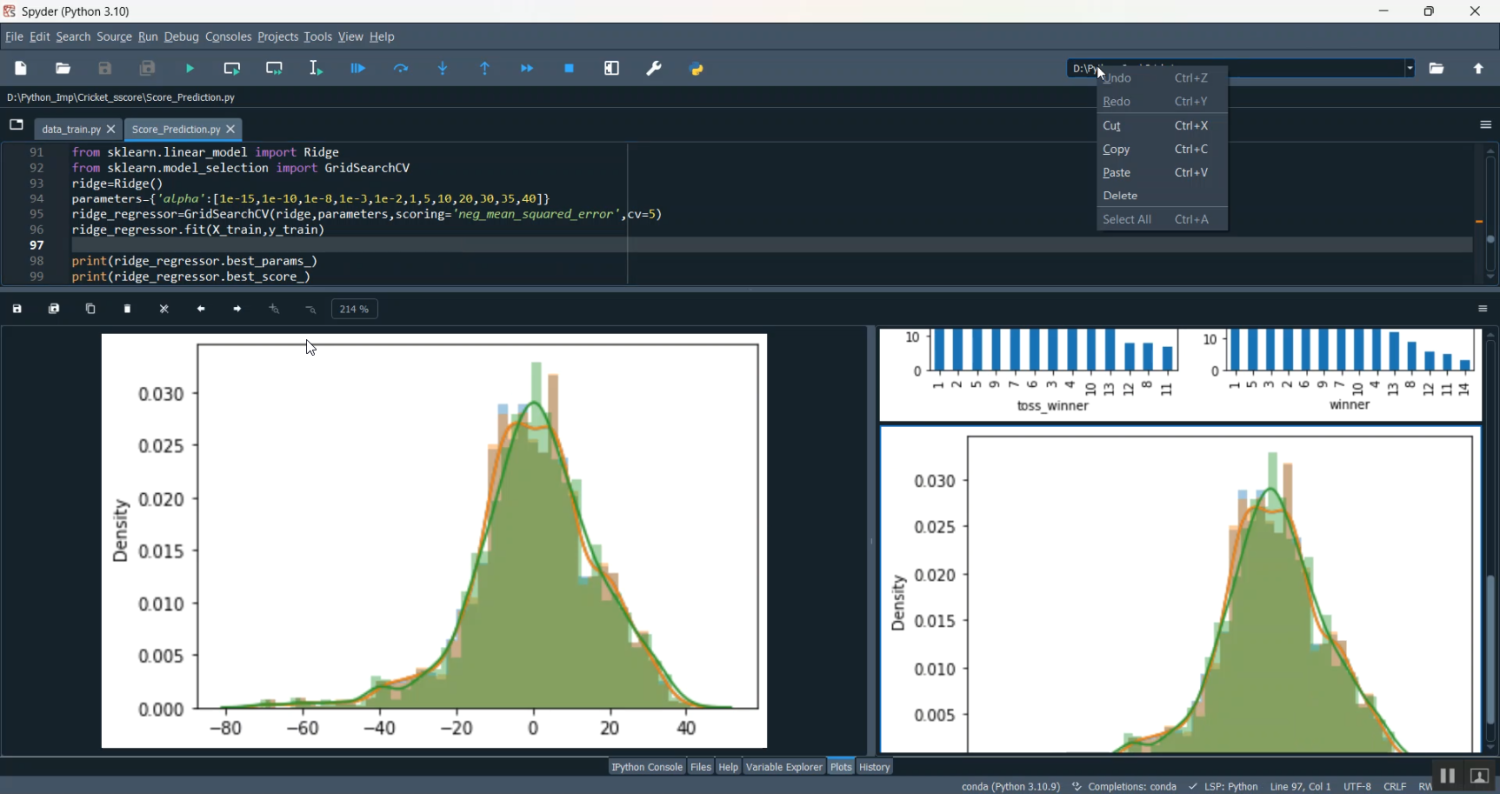Open the Variable Explorer pane tab
The image size is (1500, 794).
[784, 767]
